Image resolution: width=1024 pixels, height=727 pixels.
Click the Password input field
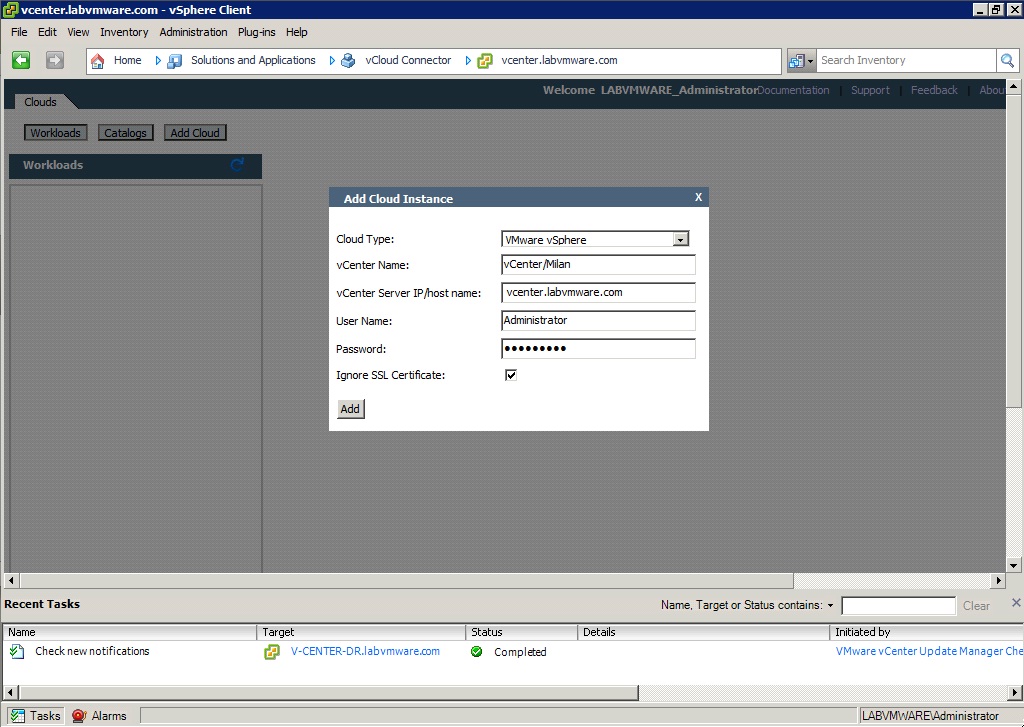(x=598, y=349)
